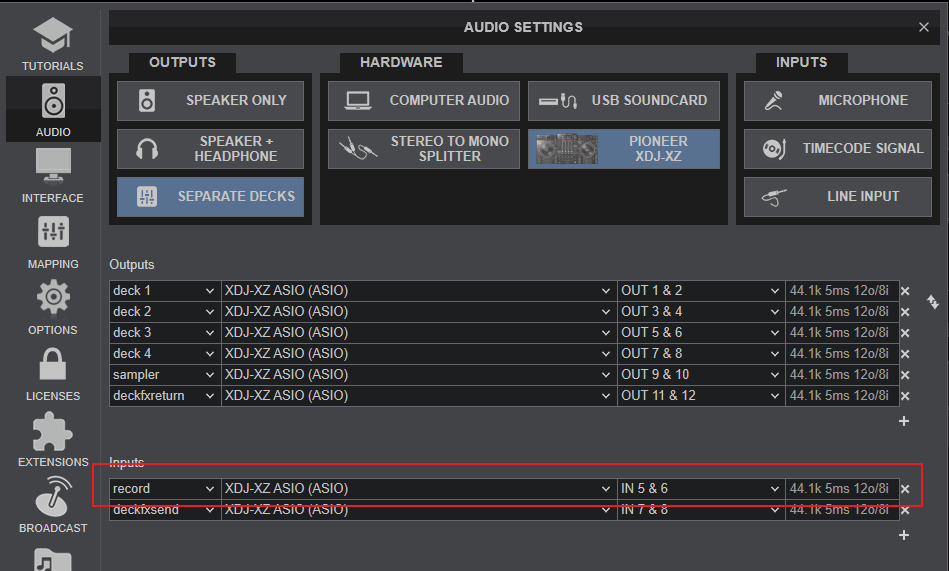Screen dimensions: 949x571
Task: Add Line Input source
Action: pos(838,196)
